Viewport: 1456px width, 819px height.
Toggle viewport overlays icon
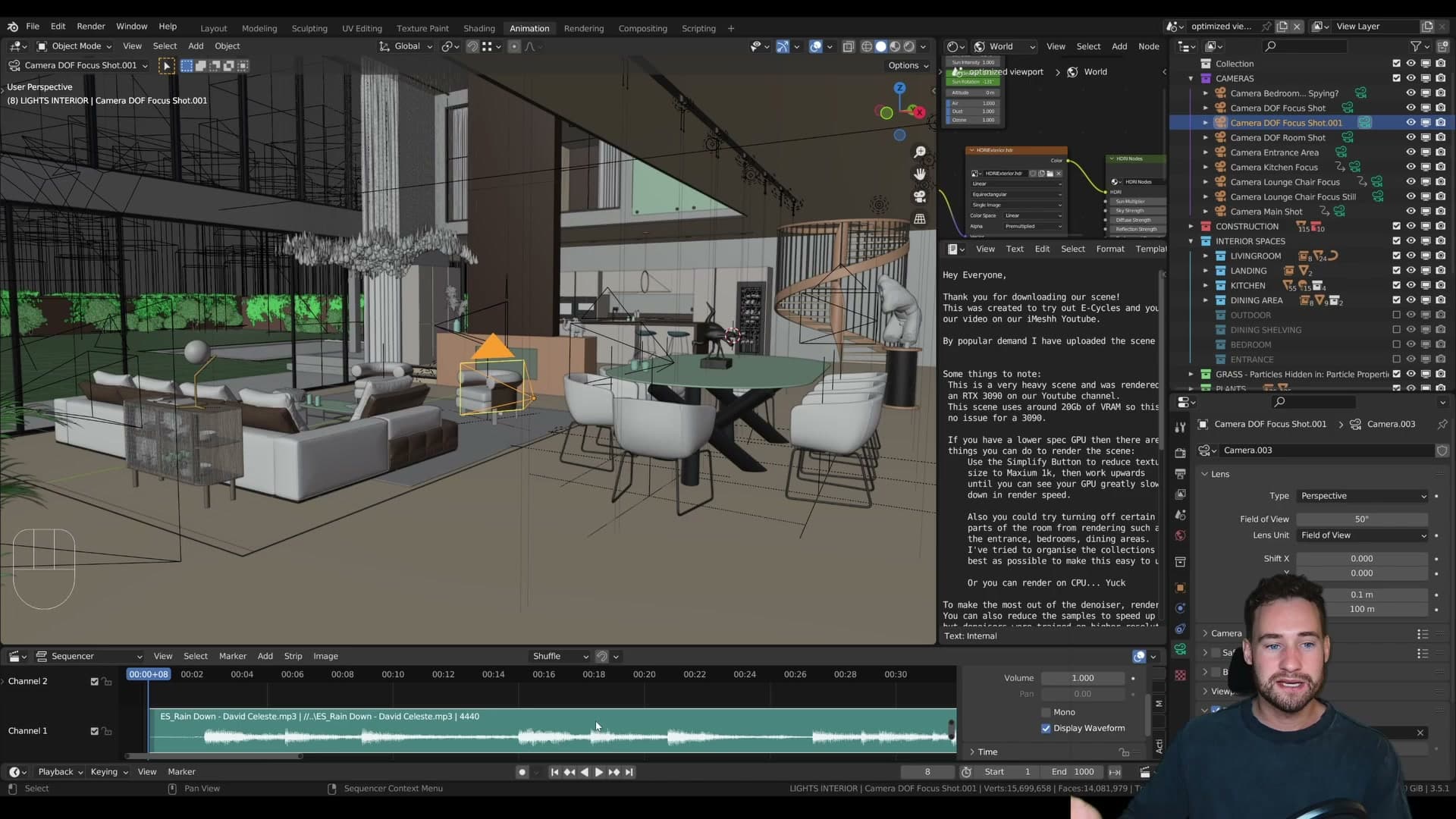tap(816, 46)
